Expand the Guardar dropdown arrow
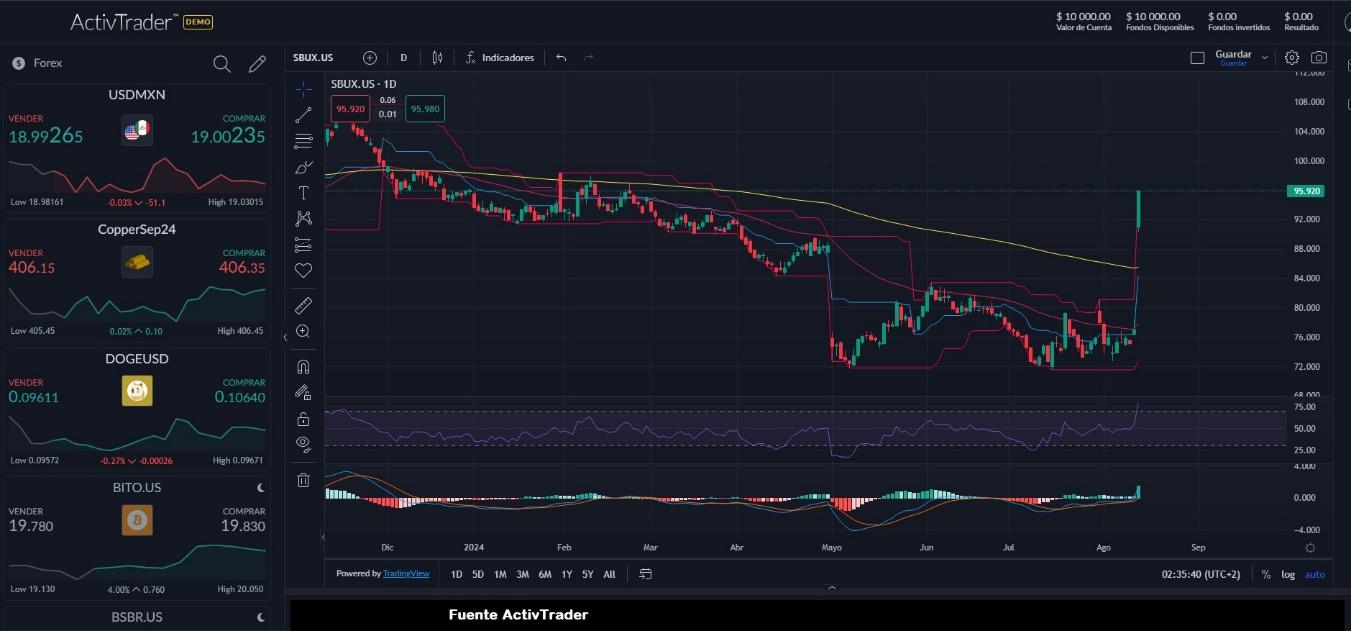Viewport: 1351px width, 631px height. (x=1265, y=58)
